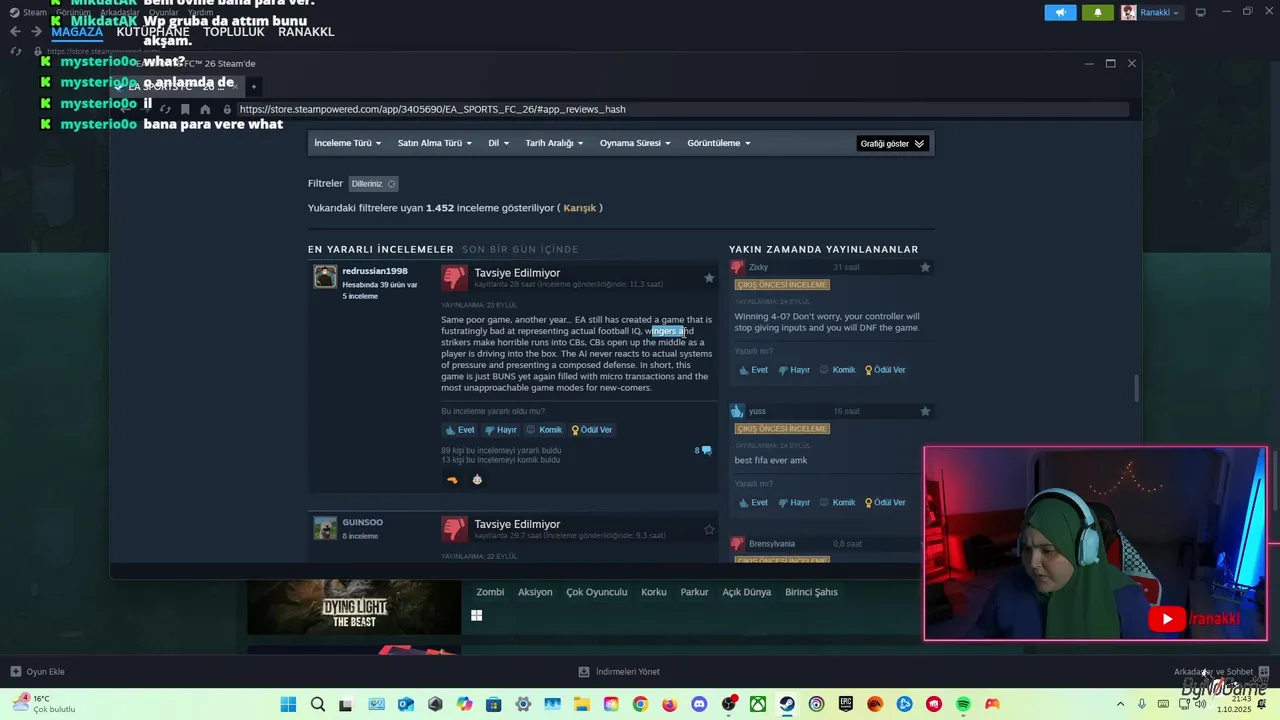This screenshot has height=720, width=1280.
Task: Open Spotify from the taskbar
Action: pos(963,704)
